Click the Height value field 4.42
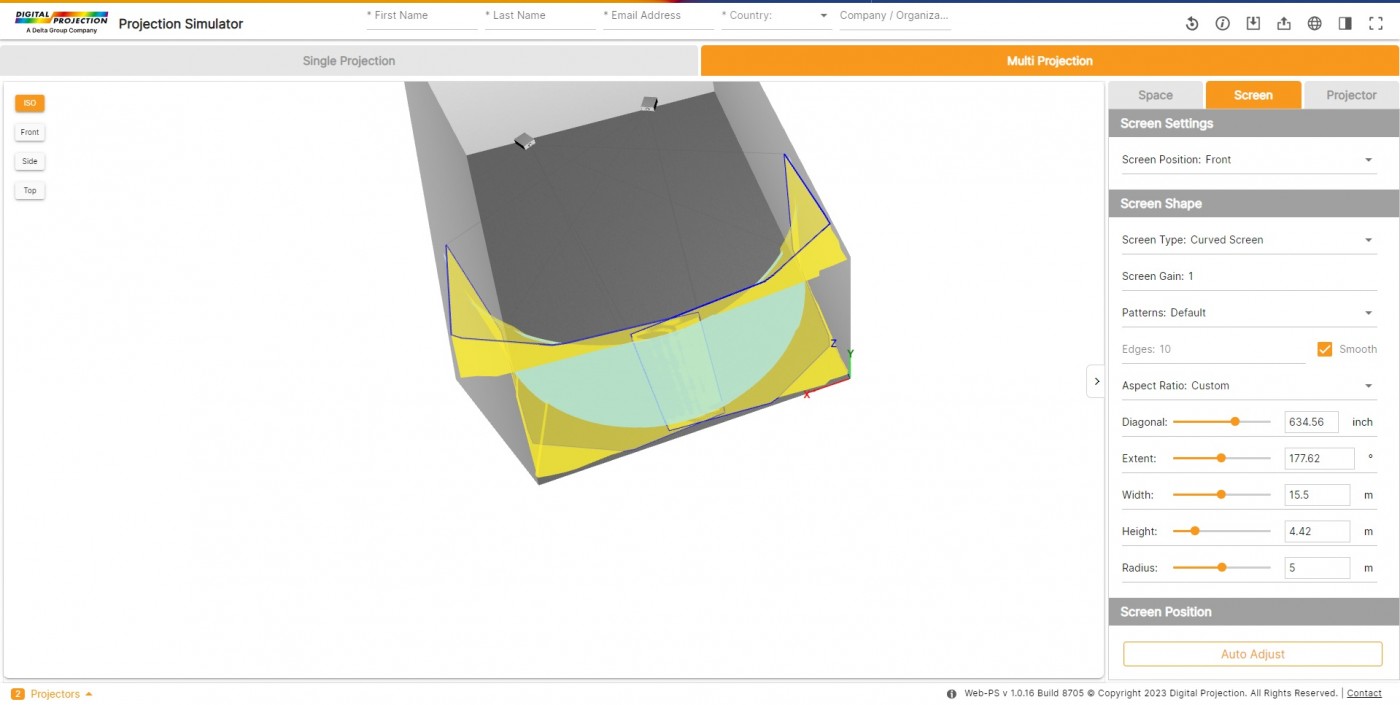This screenshot has height=705, width=1400. (1317, 531)
